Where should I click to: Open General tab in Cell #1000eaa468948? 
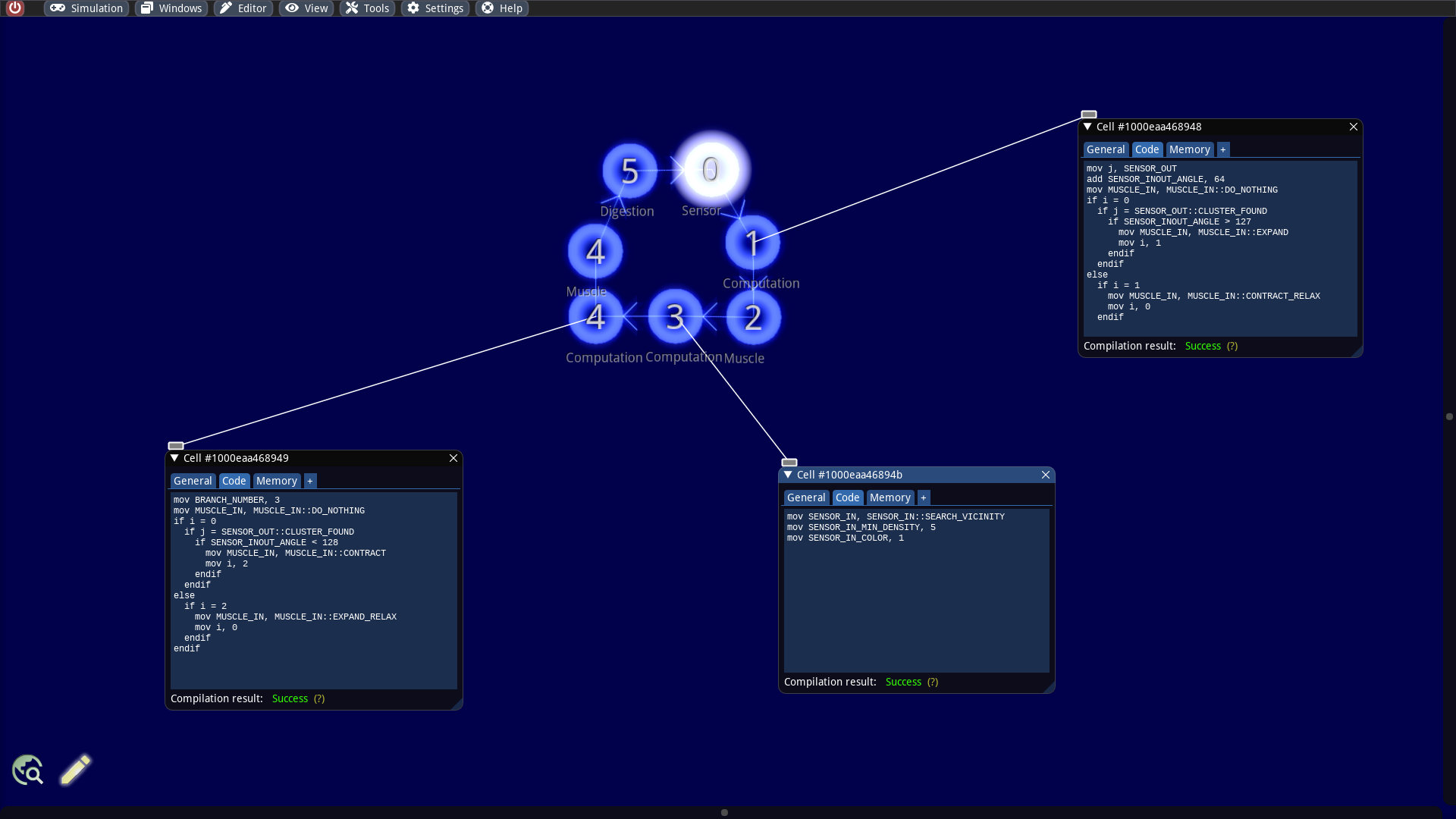tap(1106, 149)
